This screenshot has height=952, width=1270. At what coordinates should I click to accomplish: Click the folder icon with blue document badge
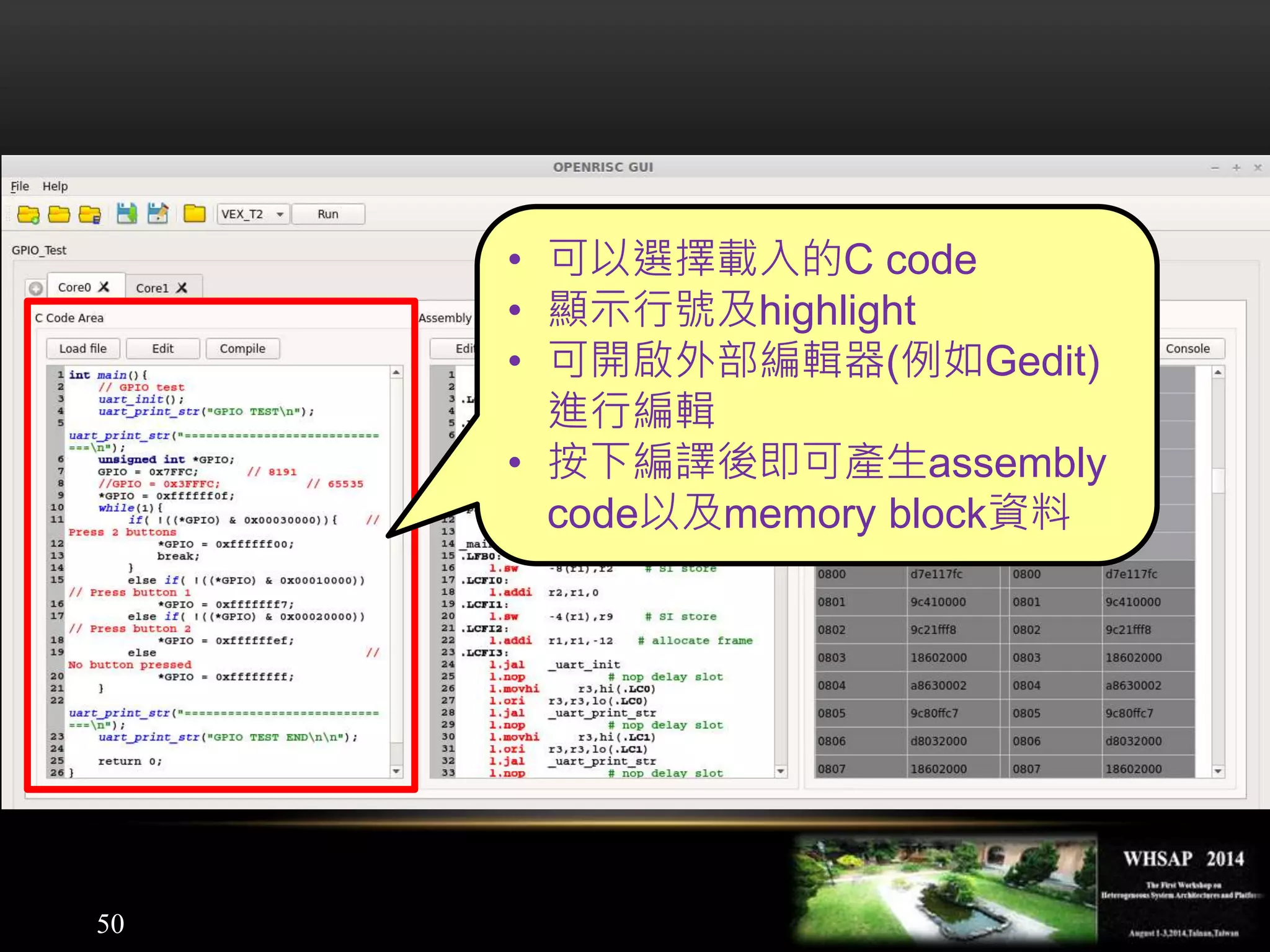pos(91,214)
